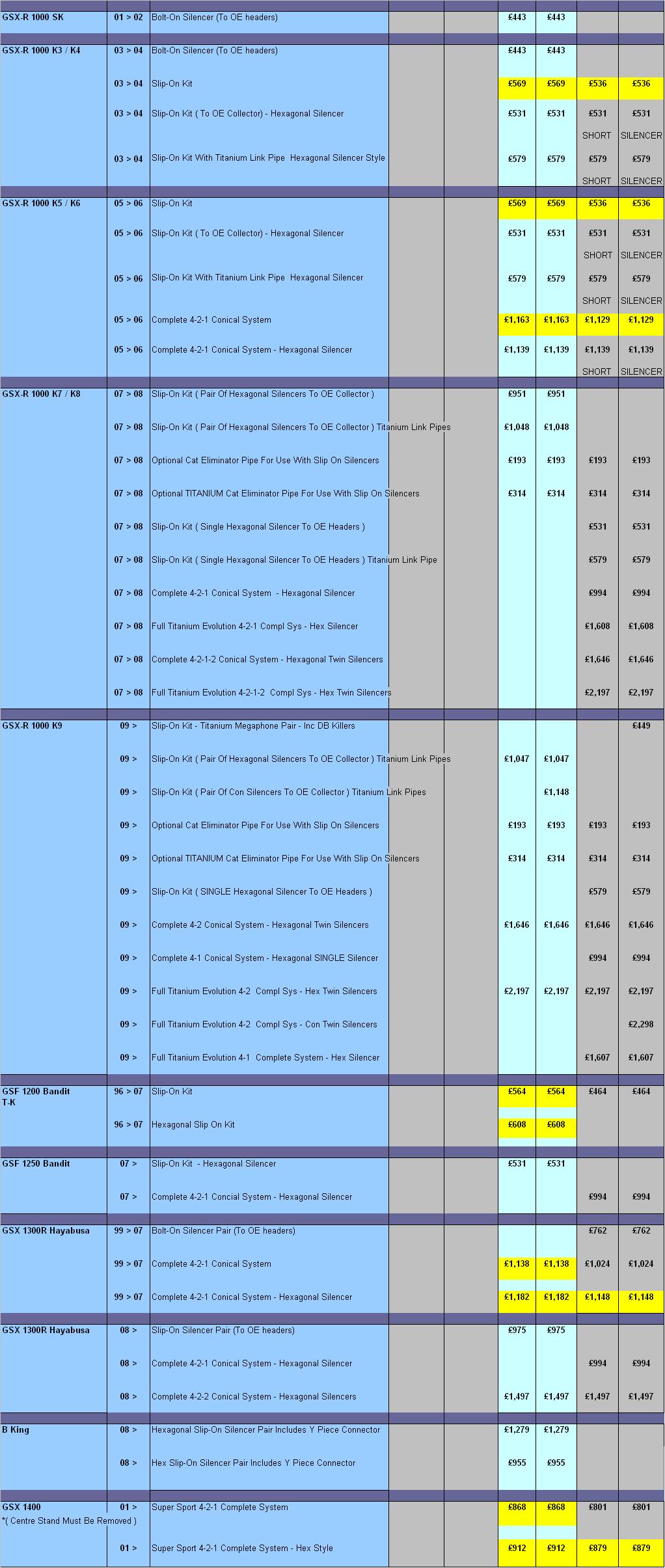The image size is (665, 1568).
Task: Click 'Slip-On Kit ( SINGLE Hexagonal Silencer To OE Headers )'
Action: tap(262, 891)
